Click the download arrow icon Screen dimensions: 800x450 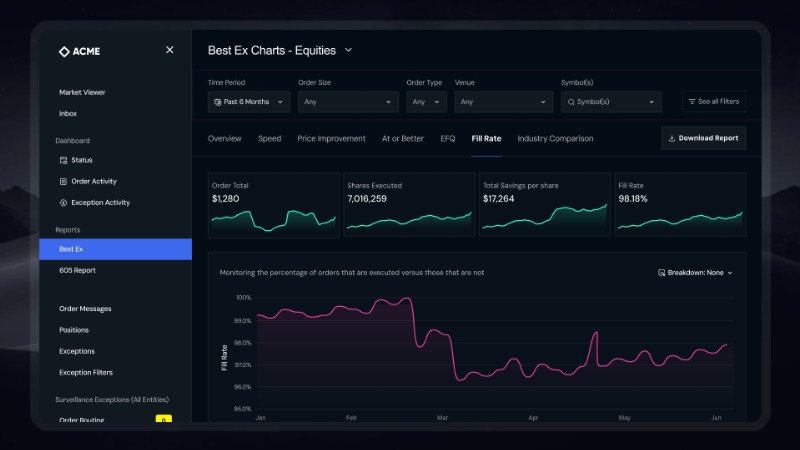(x=671, y=138)
